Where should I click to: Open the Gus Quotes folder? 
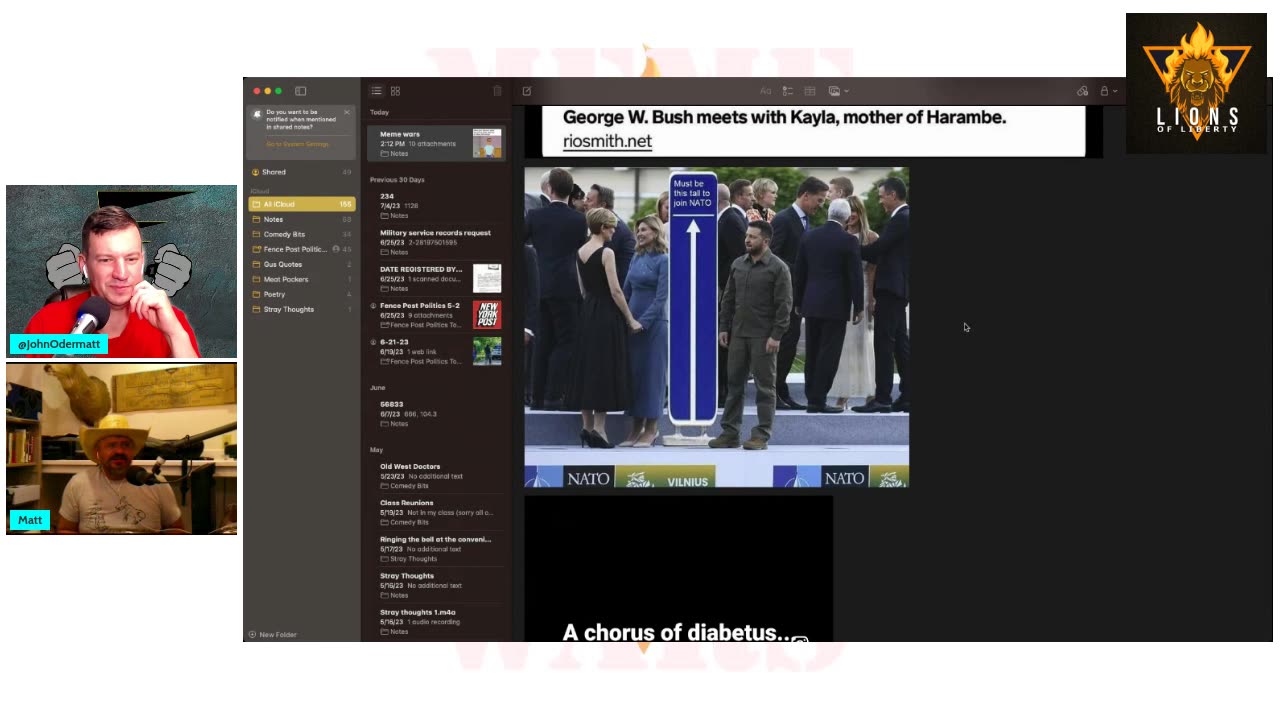coord(301,264)
